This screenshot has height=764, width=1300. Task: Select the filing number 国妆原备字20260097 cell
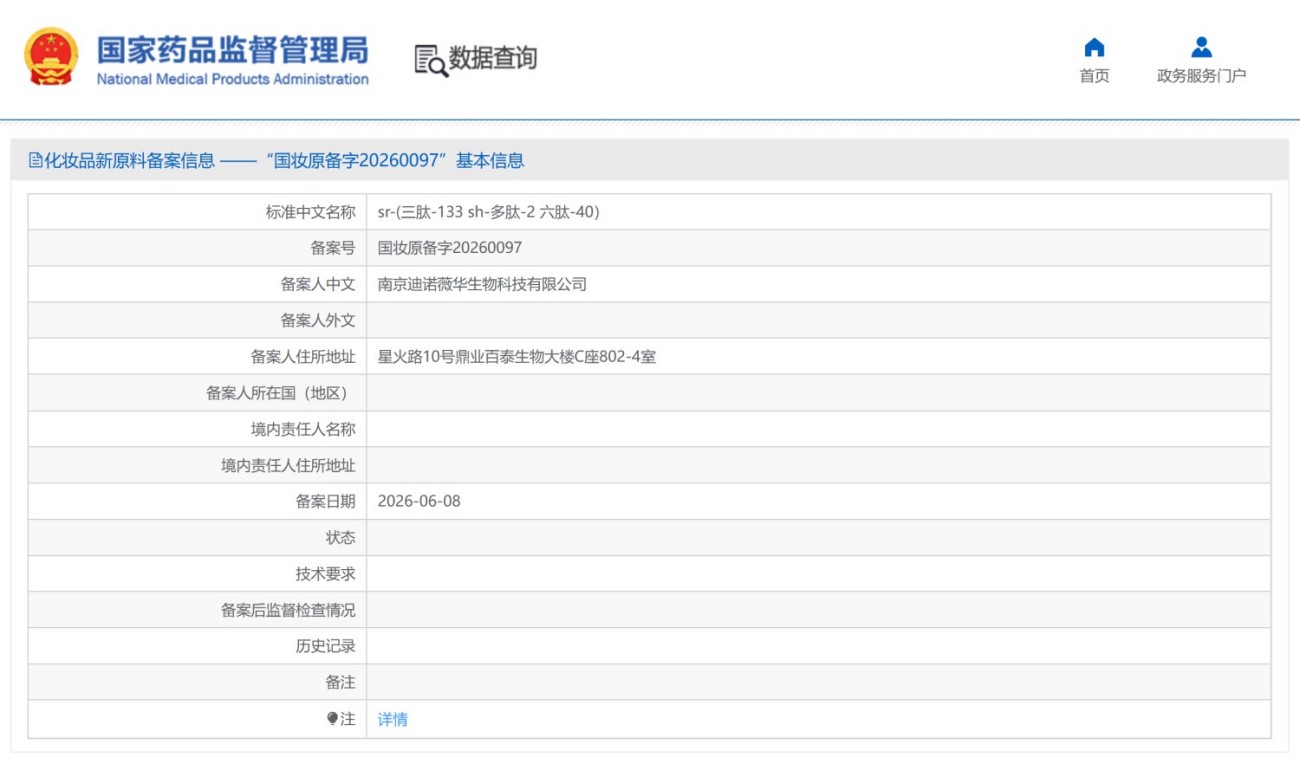point(449,248)
